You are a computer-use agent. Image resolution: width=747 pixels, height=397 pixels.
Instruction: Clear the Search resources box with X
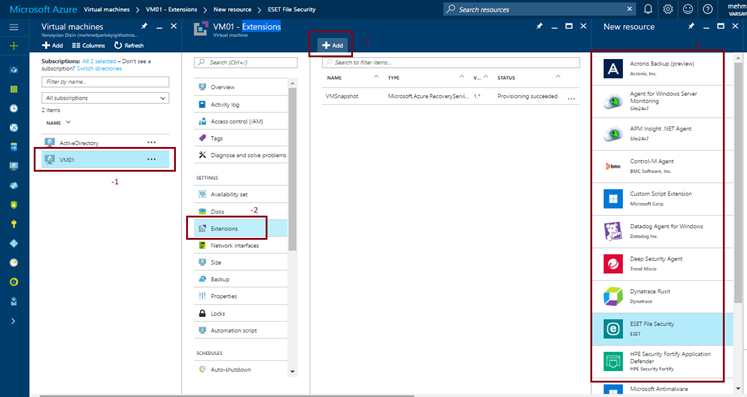[629, 9]
